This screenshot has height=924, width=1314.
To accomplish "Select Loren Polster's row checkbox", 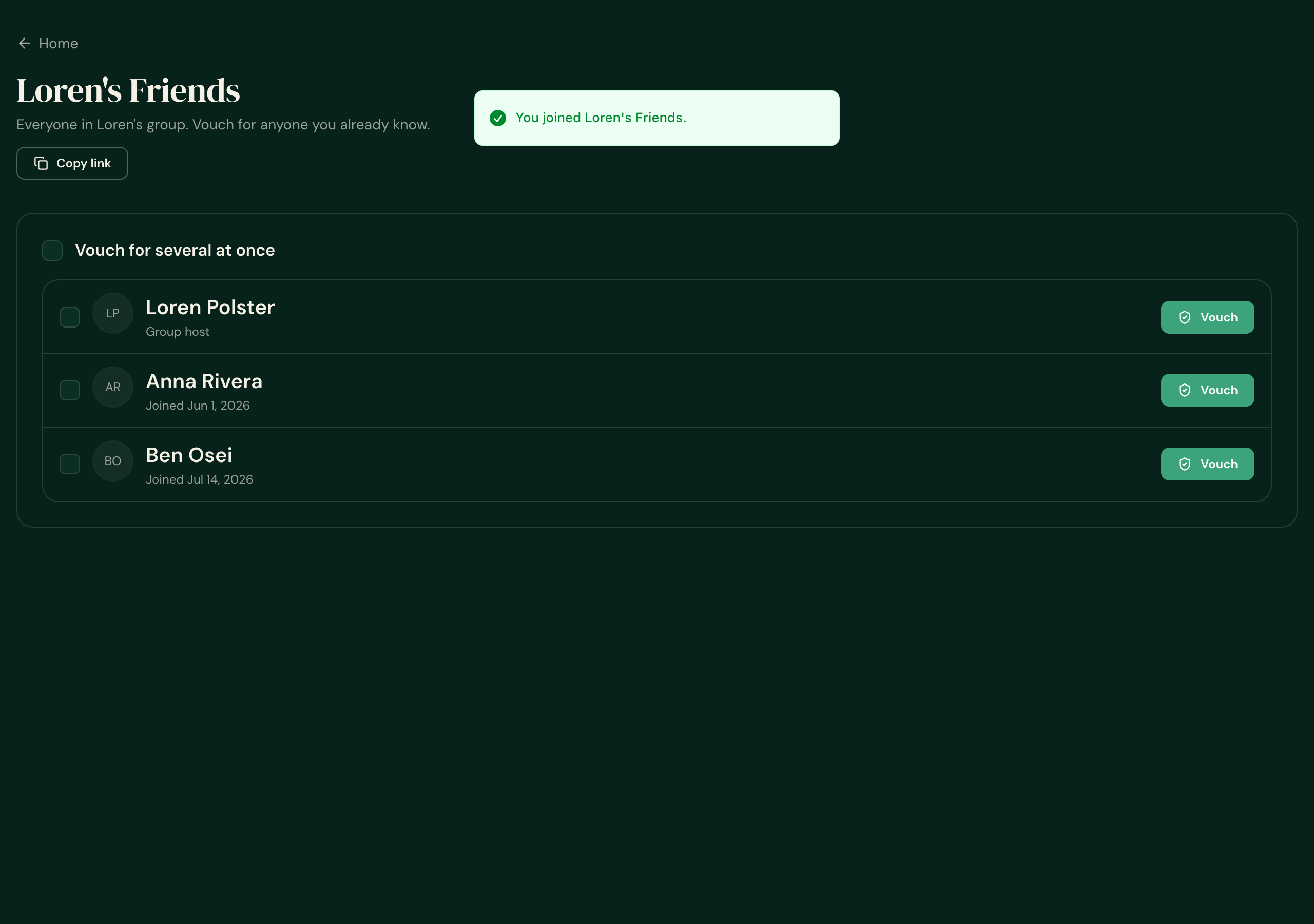I will (x=70, y=317).
